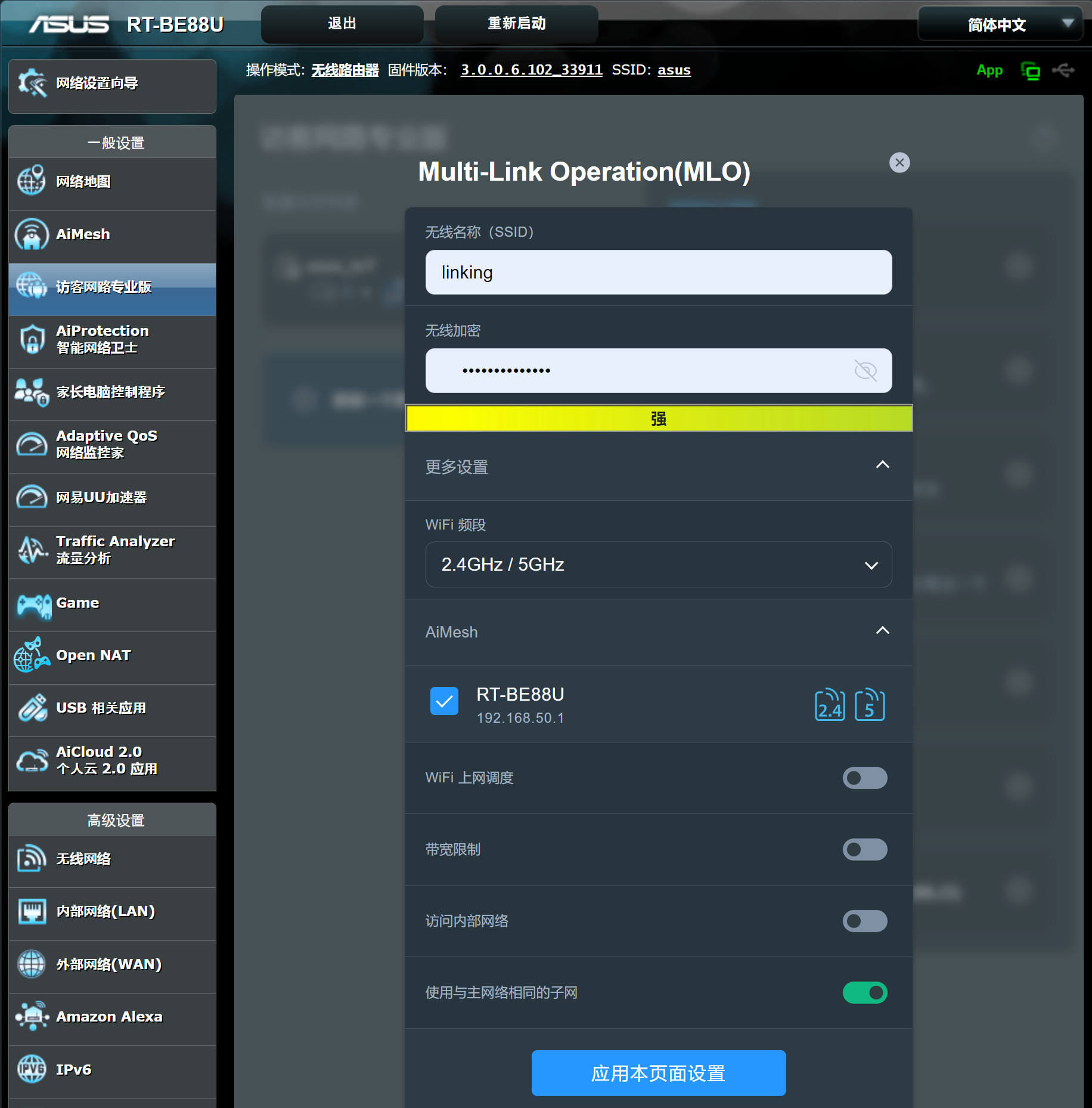Click the 应用本页面设置 button
The image size is (1092, 1108).
[658, 1073]
